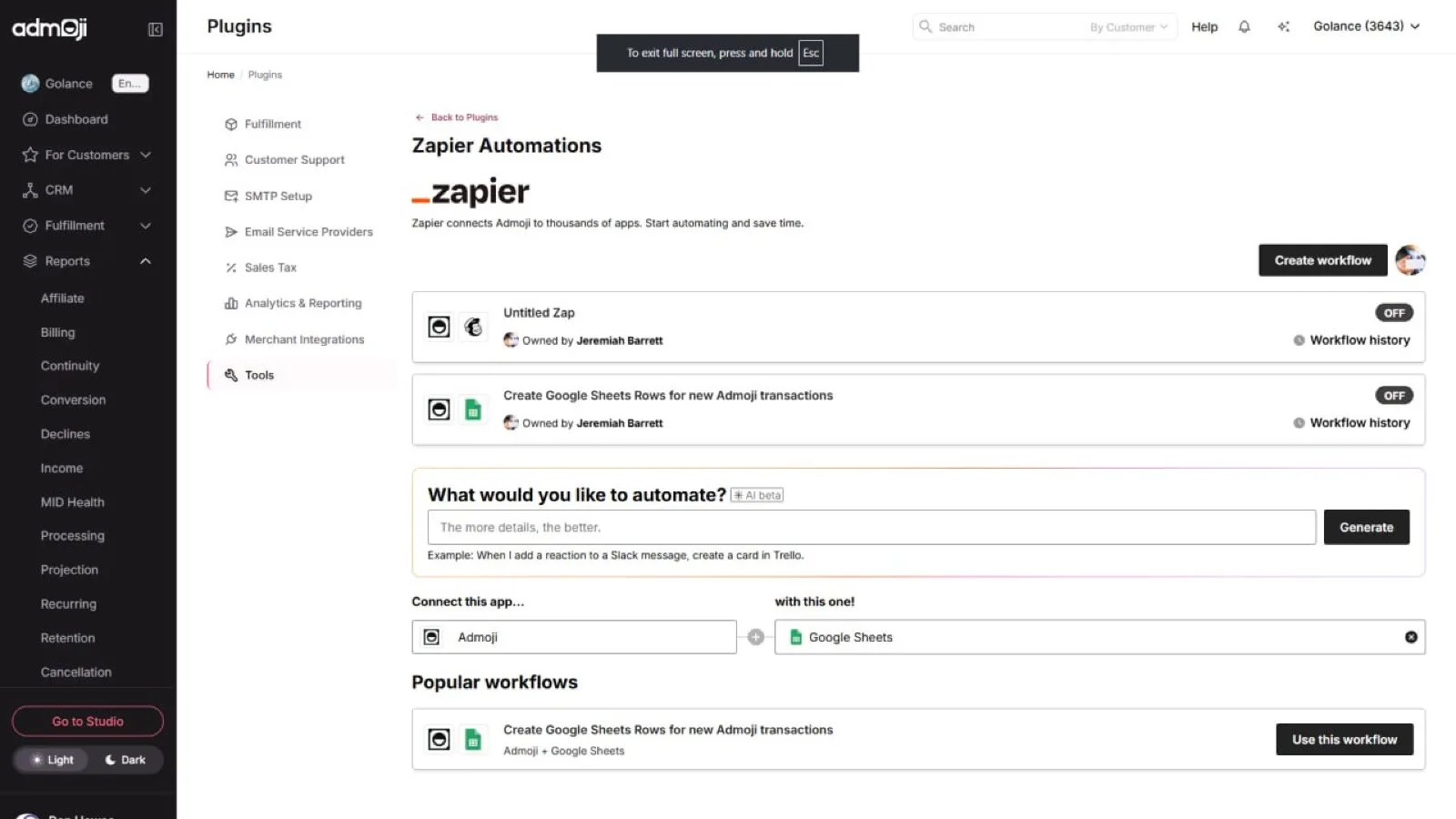This screenshot has width=1456, height=819.
Task: Switch to Light theme
Action: 52,760
